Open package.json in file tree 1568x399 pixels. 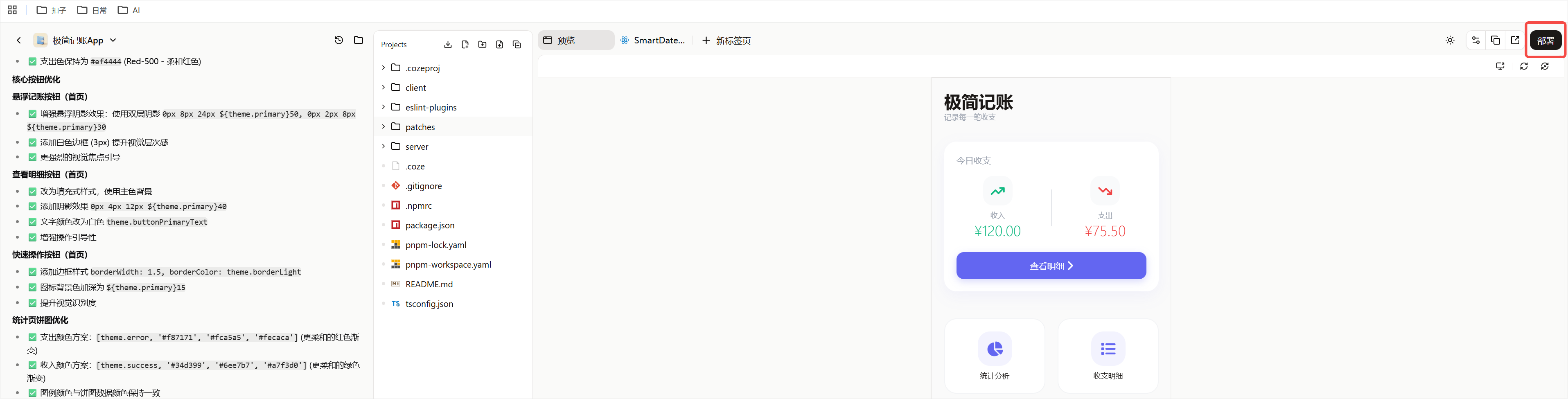430,225
